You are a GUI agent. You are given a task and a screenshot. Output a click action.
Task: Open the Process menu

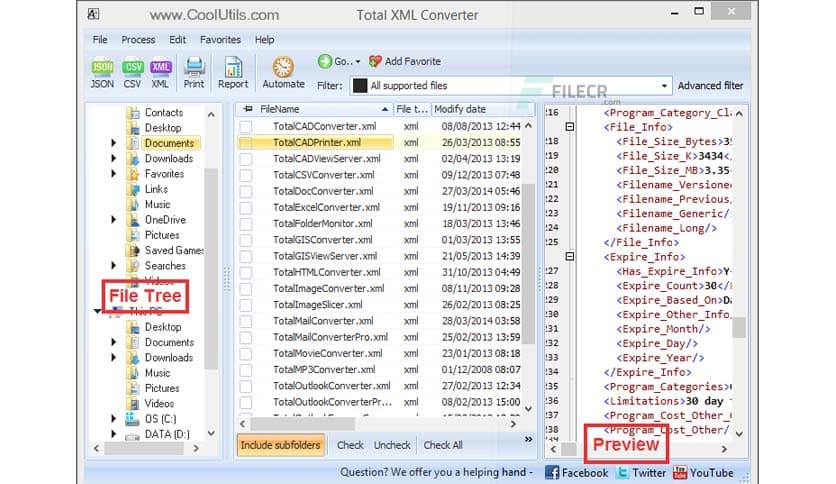[x=138, y=40]
